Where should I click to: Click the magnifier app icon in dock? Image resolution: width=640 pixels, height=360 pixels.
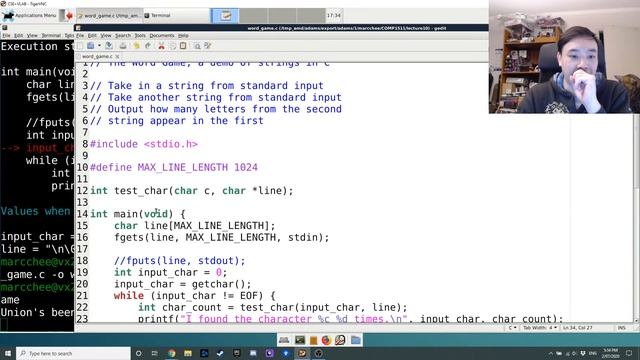340,340
